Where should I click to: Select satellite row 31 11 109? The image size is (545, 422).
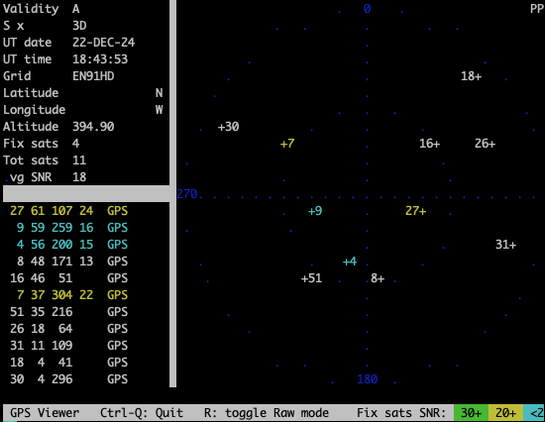tap(69, 346)
